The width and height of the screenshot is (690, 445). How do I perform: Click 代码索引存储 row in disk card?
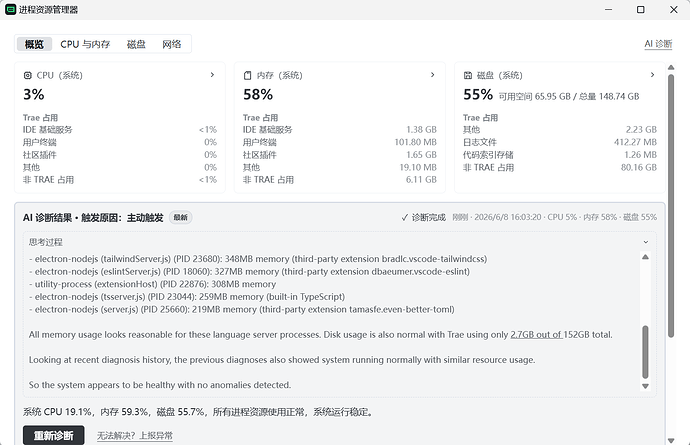(x=560, y=155)
